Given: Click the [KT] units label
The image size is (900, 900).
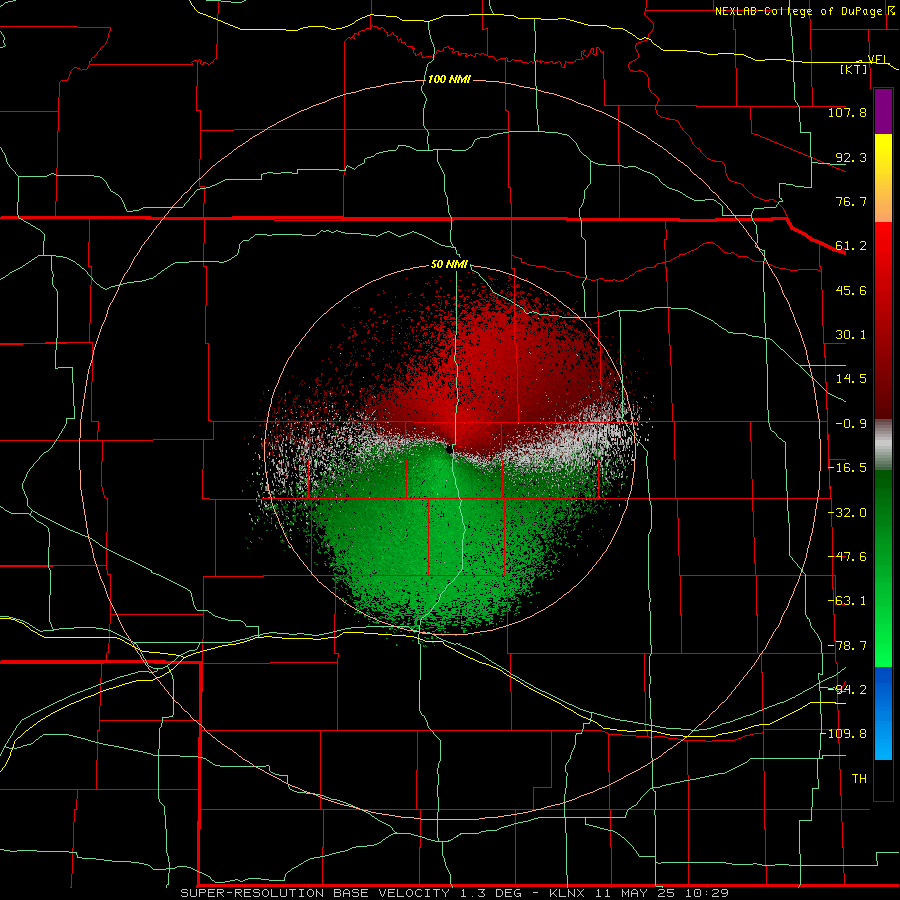Looking at the screenshot, I should (x=854, y=69).
